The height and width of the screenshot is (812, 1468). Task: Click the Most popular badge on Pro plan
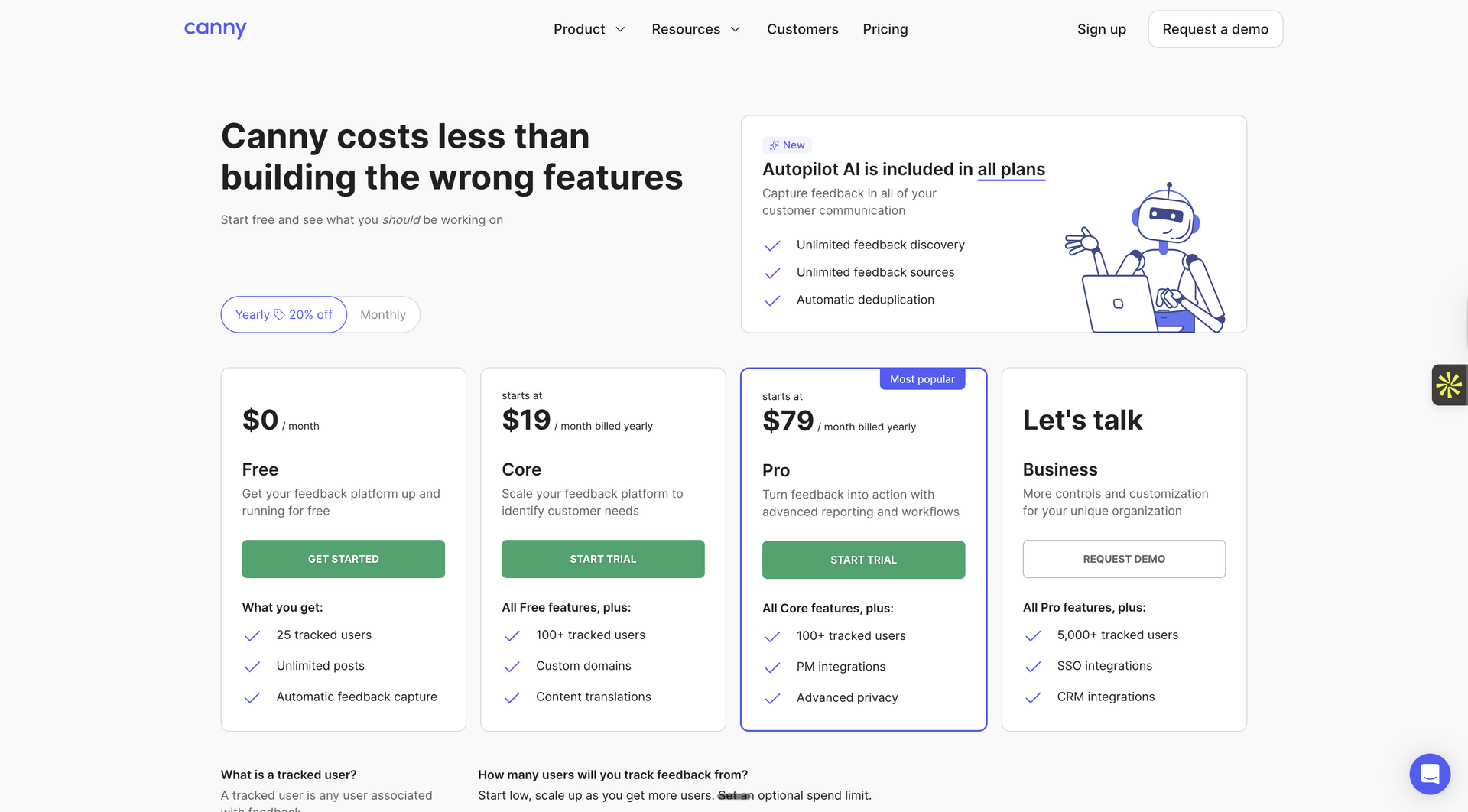(922, 378)
